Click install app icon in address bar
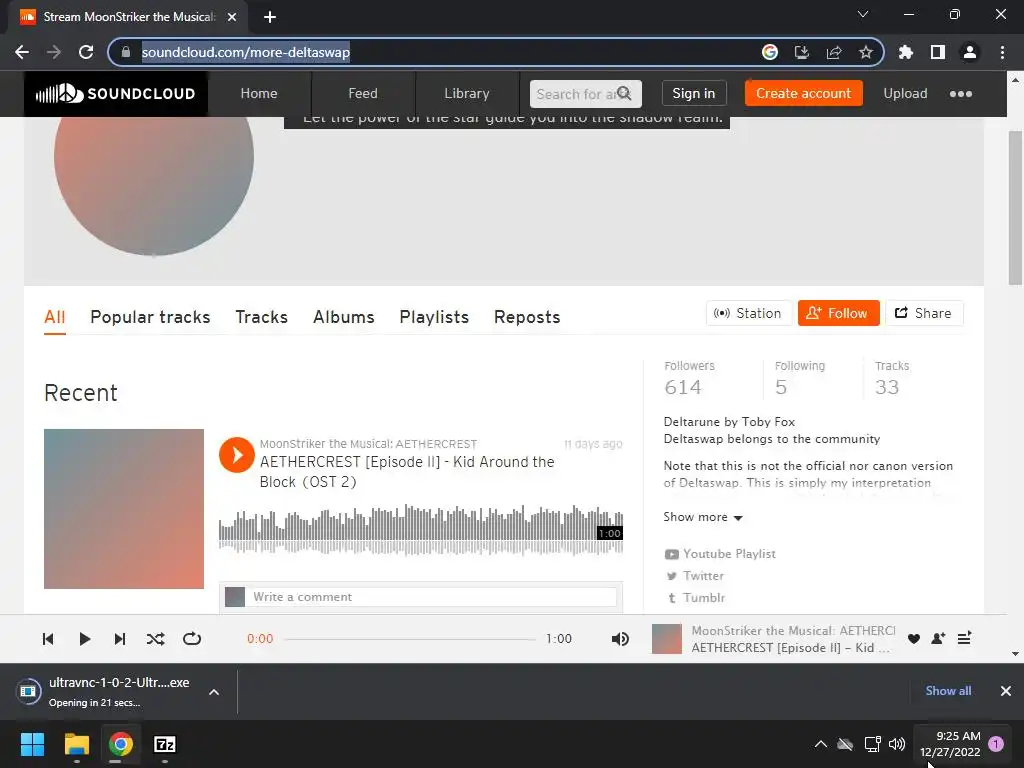The image size is (1024, 768). pos(802,52)
